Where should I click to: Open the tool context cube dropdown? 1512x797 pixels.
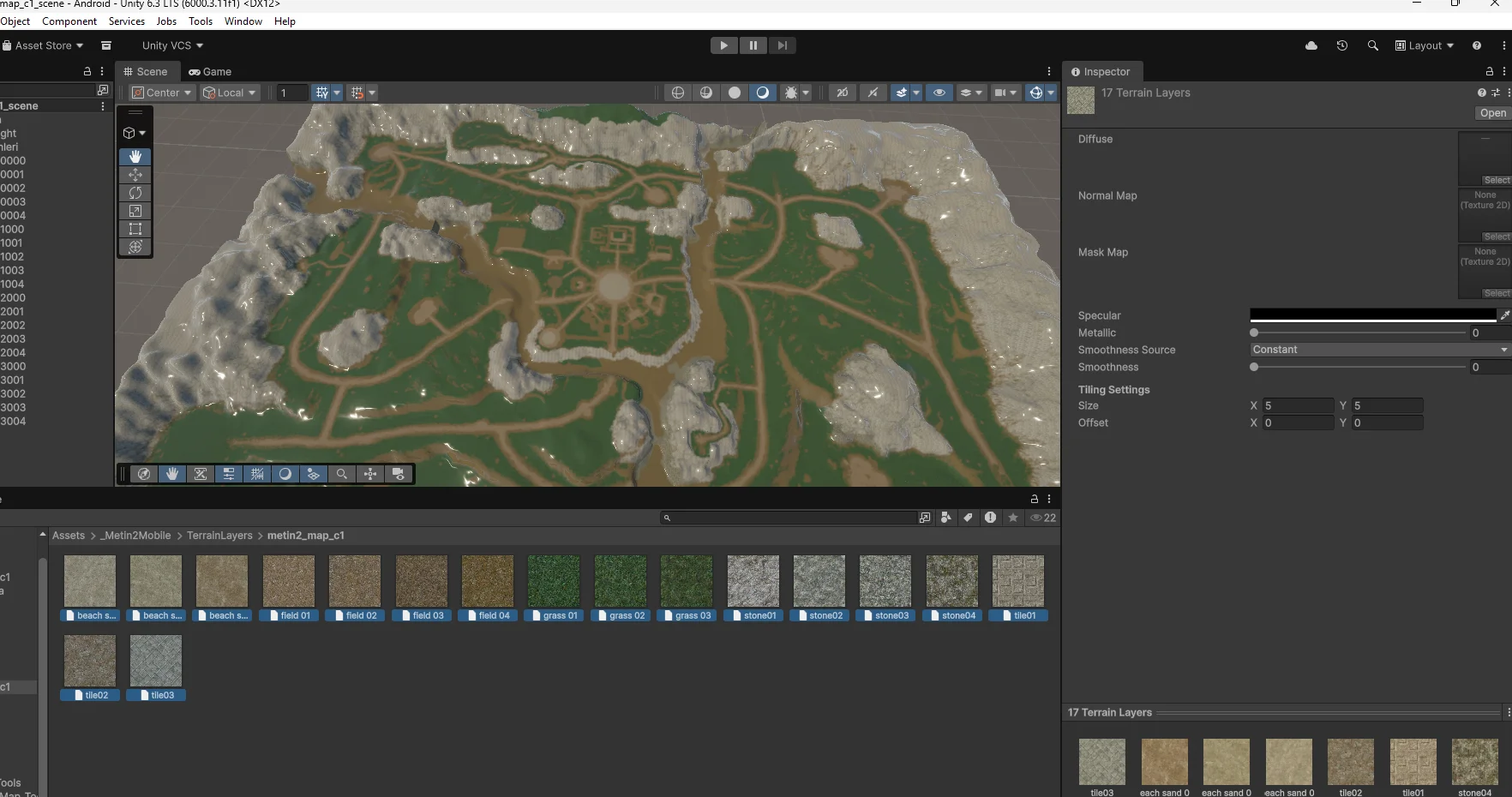[x=135, y=133]
